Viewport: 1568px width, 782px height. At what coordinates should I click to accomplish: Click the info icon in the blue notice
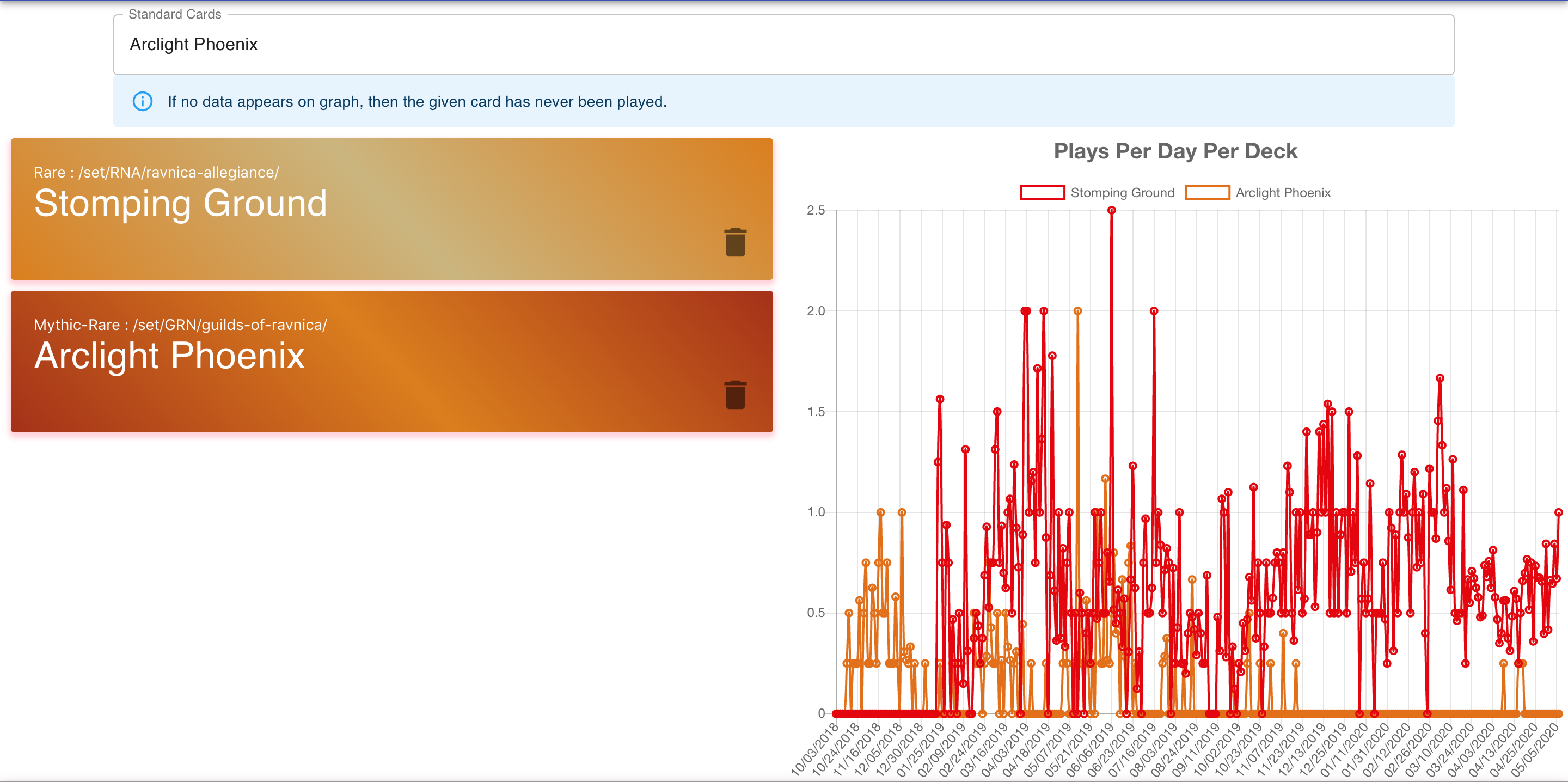(x=143, y=101)
